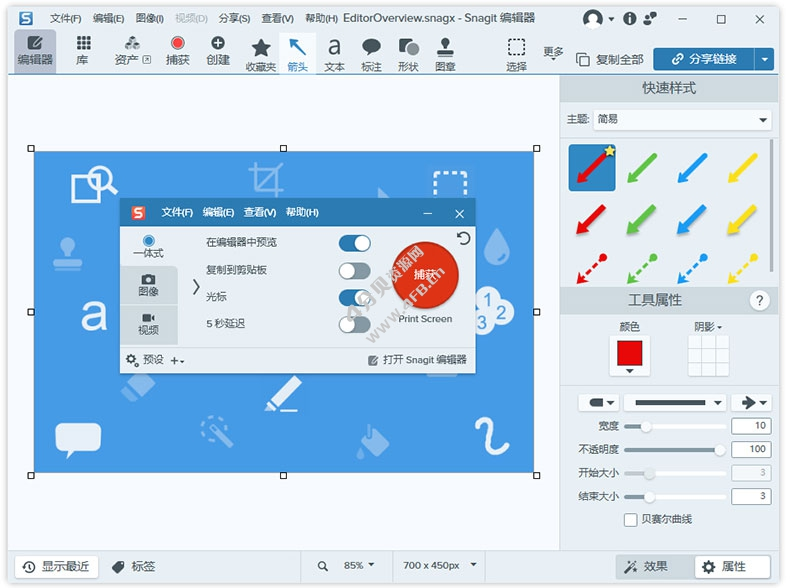Select the Stamp (图章) tool
Viewport: 790px width, 588px height.
tap(445, 52)
